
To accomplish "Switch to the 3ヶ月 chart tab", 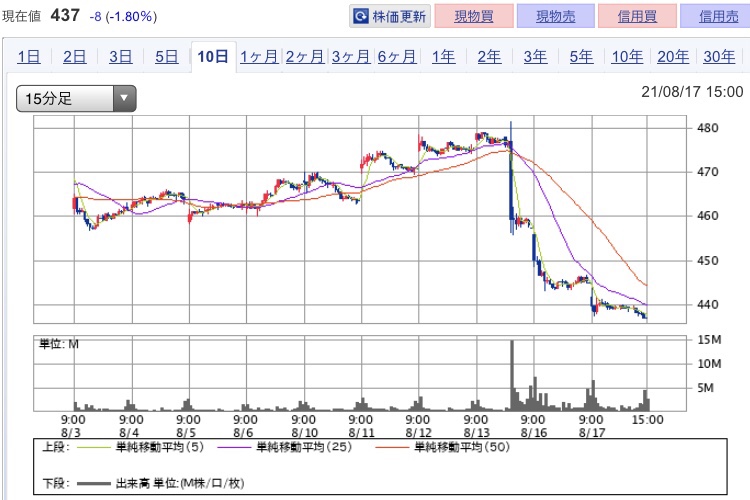I will coord(351,57).
